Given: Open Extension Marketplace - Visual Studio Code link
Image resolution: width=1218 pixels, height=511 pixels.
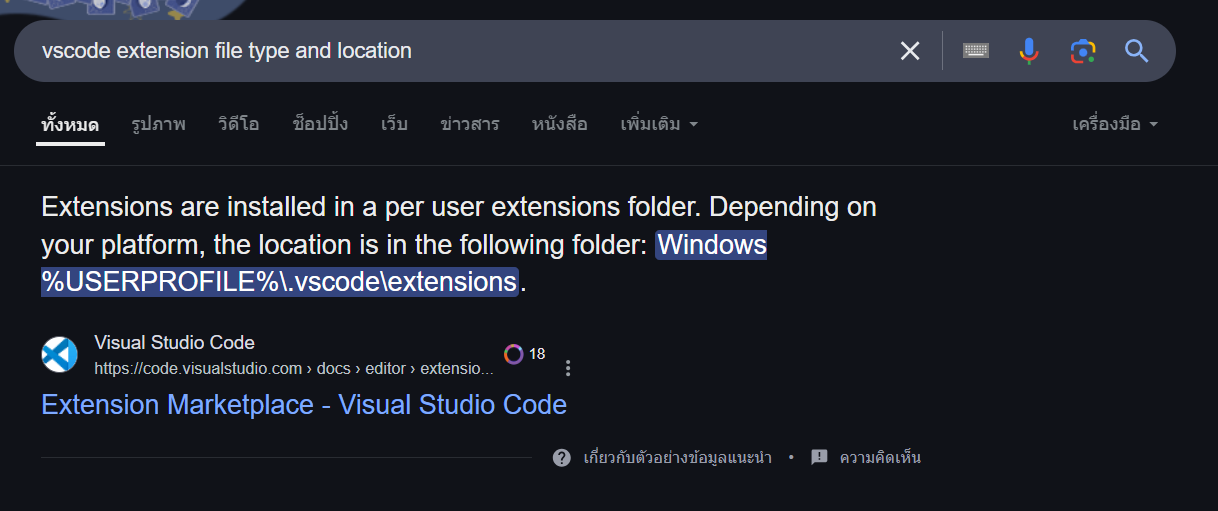Looking at the screenshot, I should coord(304,405).
